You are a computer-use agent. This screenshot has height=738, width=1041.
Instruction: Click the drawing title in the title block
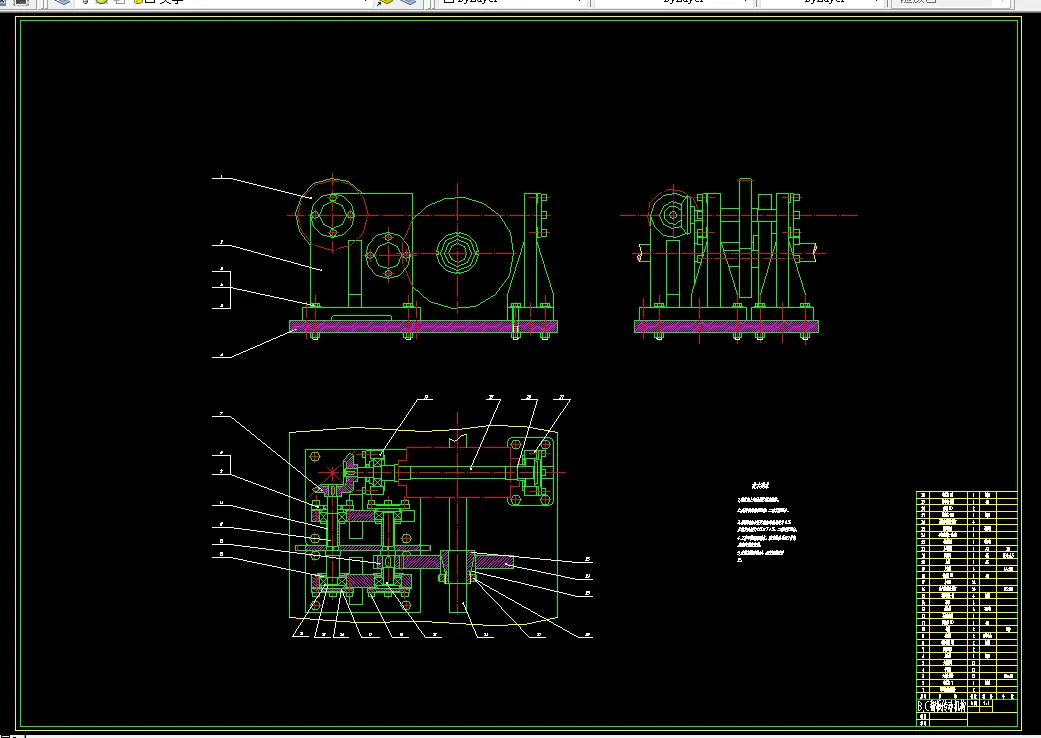941,706
